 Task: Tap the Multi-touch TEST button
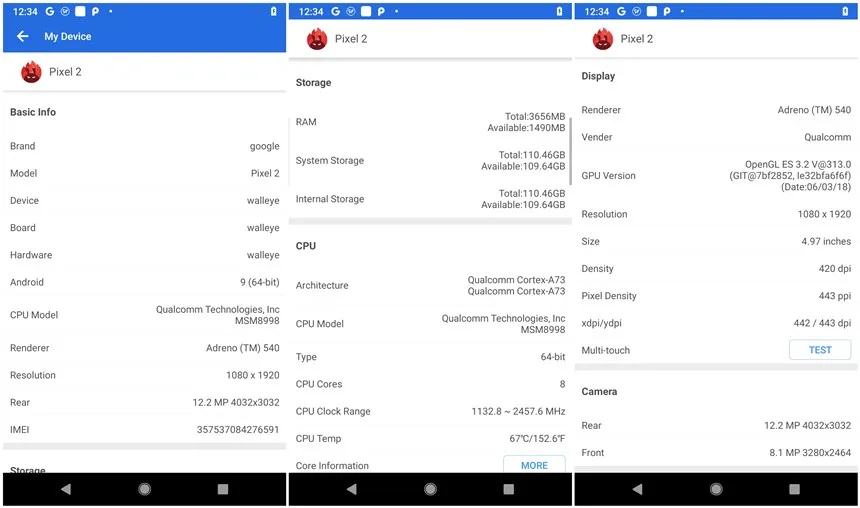[820, 349]
